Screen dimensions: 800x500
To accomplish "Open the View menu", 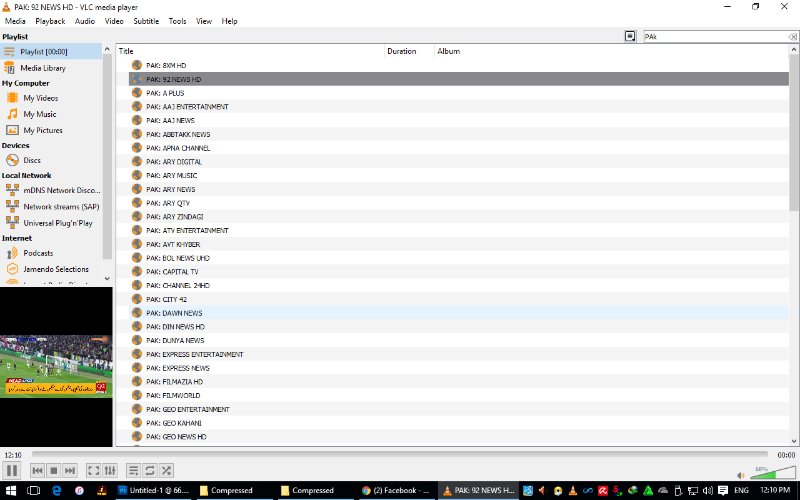I will tap(204, 21).
